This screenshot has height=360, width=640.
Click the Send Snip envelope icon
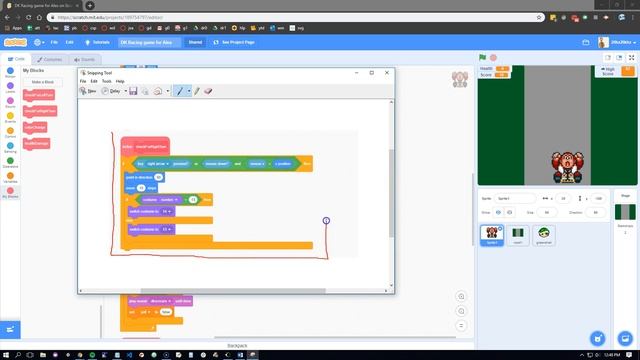pyautogui.click(x=158, y=91)
